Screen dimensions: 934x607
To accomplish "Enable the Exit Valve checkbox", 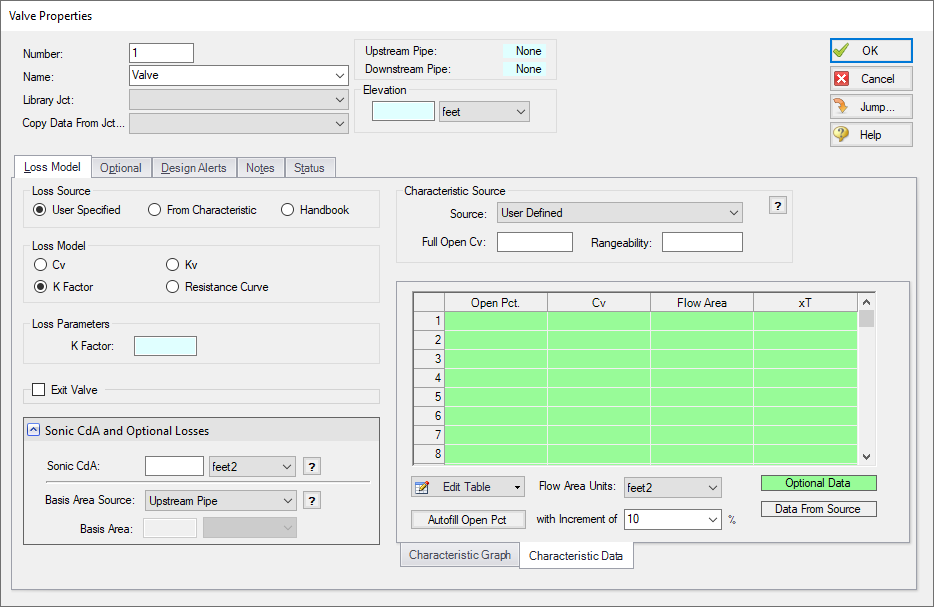I will (38, 390).
